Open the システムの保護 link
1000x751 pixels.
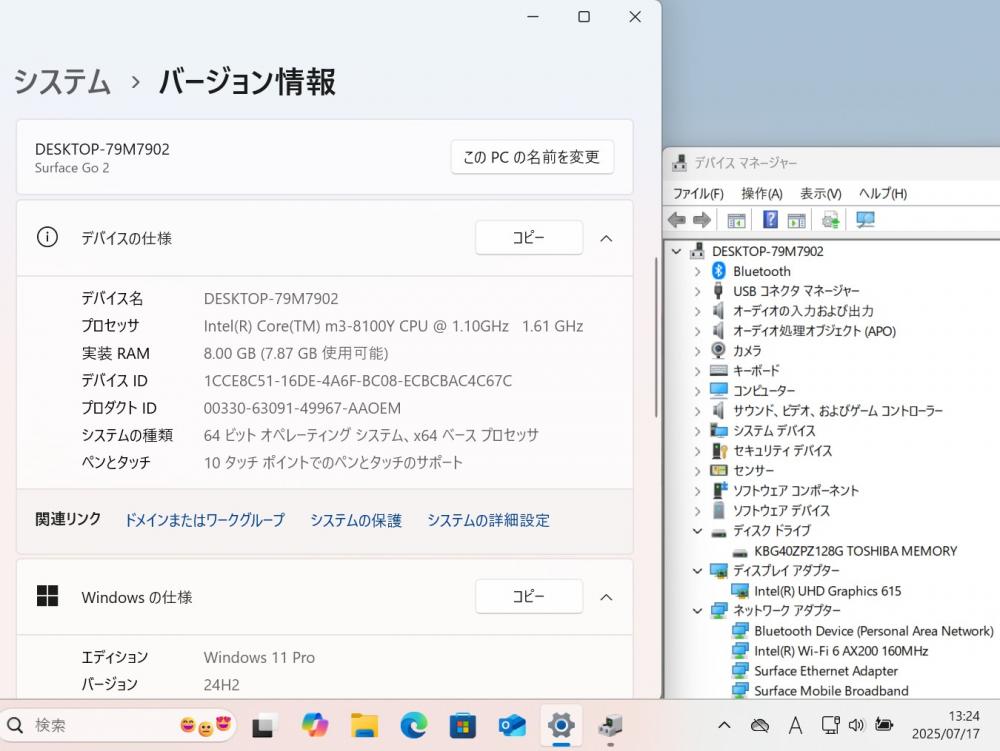[x=356, y=520]
